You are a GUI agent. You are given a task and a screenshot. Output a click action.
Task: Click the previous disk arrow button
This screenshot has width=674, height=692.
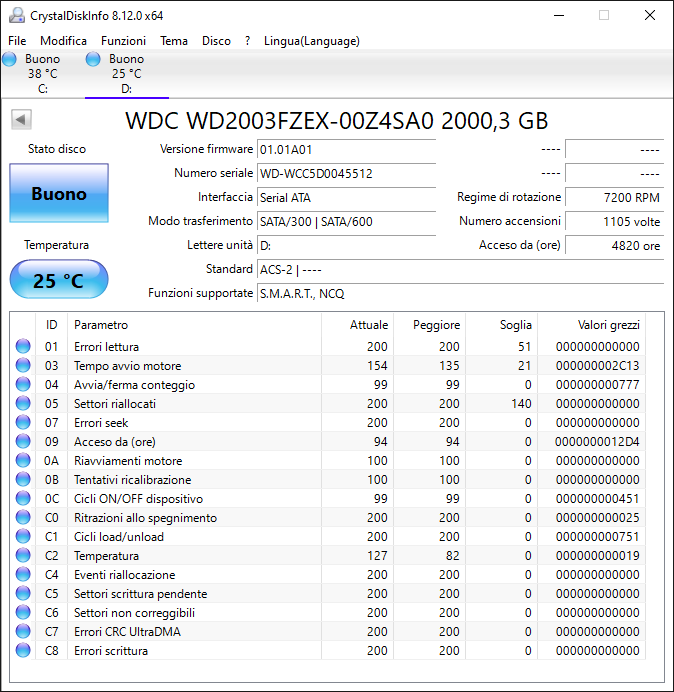click(21, 119)
